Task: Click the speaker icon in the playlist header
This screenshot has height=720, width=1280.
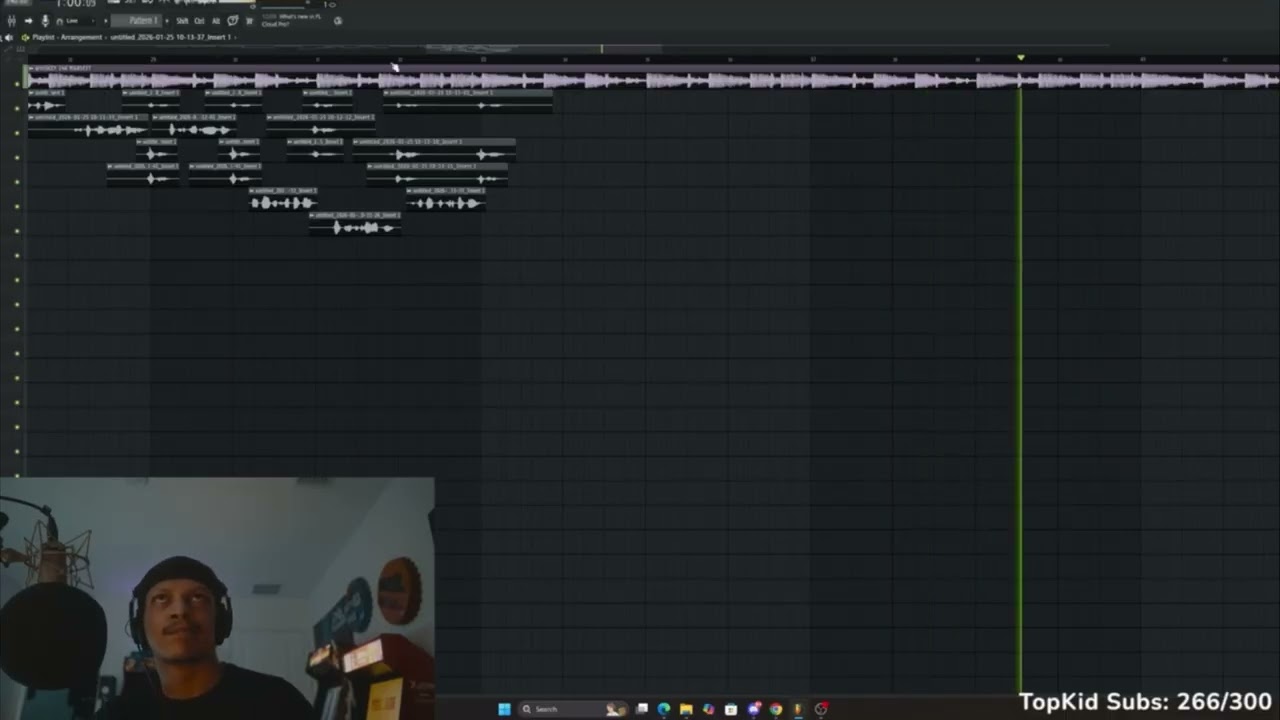Action: [10, 37]
